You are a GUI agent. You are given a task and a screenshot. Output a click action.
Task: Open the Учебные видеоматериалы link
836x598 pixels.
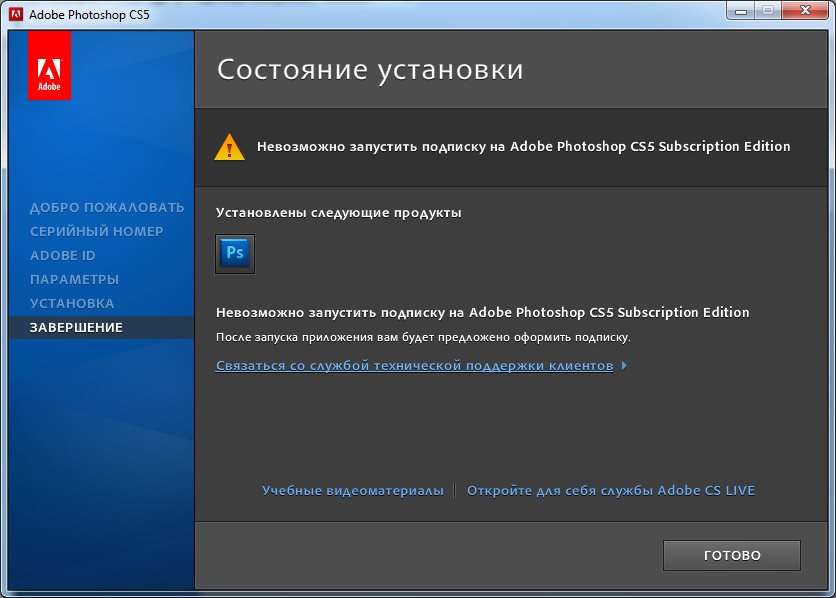click(x=352, y=490)
